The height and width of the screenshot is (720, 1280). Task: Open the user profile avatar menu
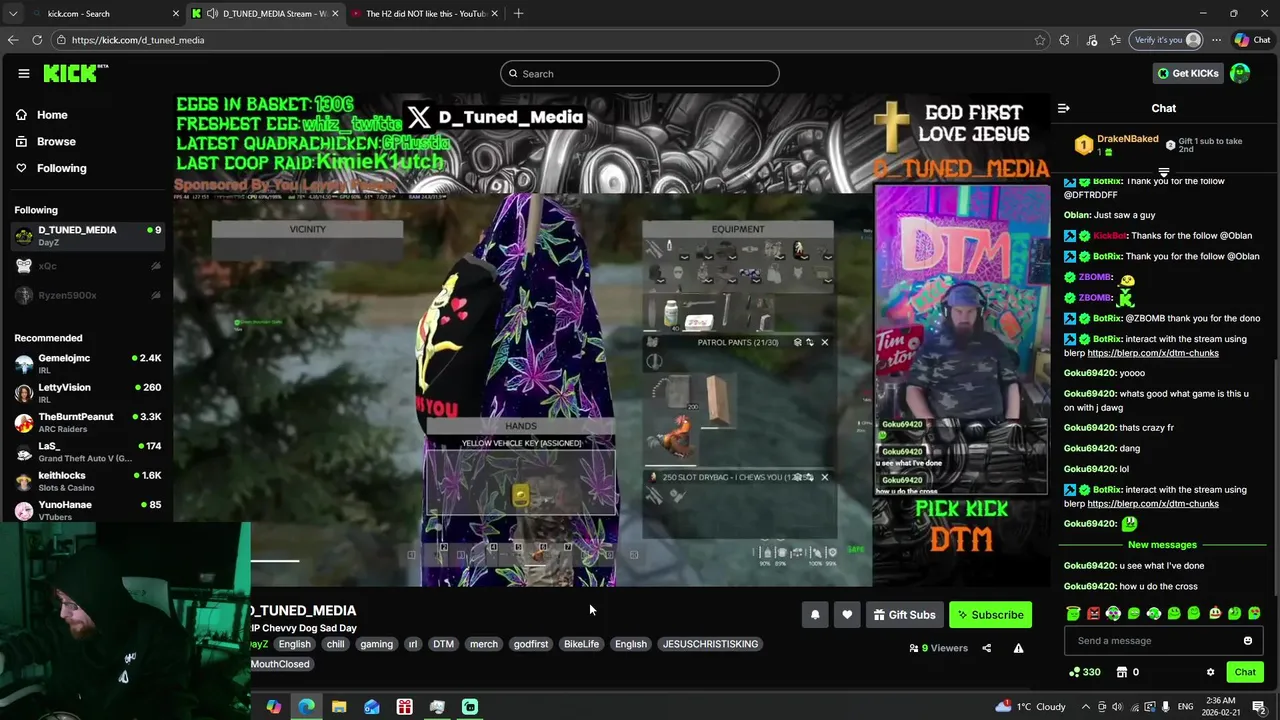tap(1240, 73)
